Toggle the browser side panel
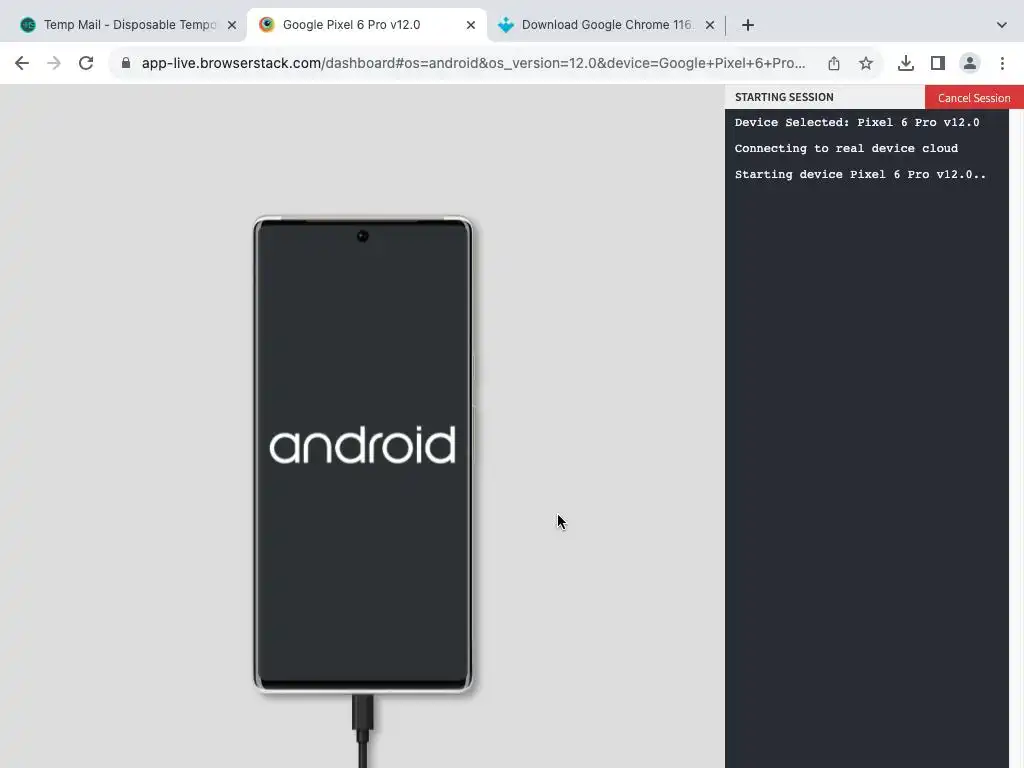The height and width of the screenshot is (768, 1024). 938,63
